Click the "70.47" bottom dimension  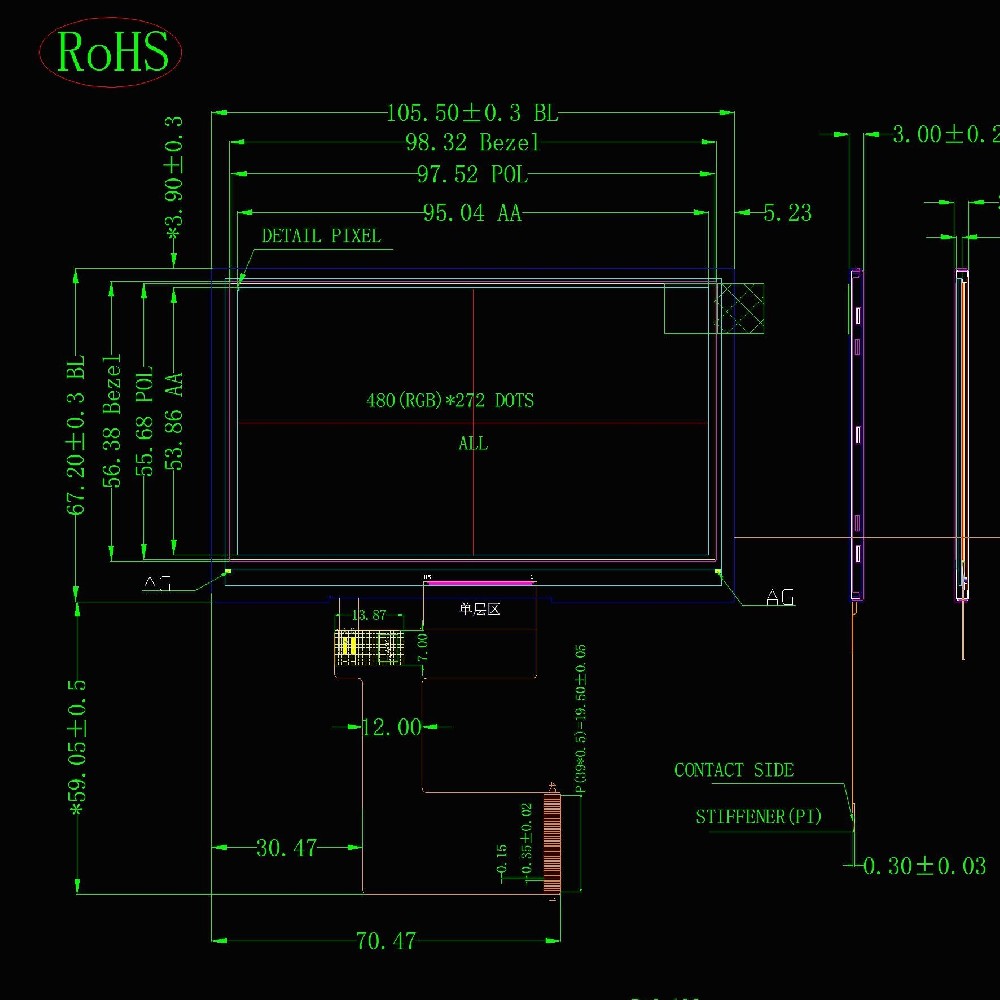coord(386,940)
